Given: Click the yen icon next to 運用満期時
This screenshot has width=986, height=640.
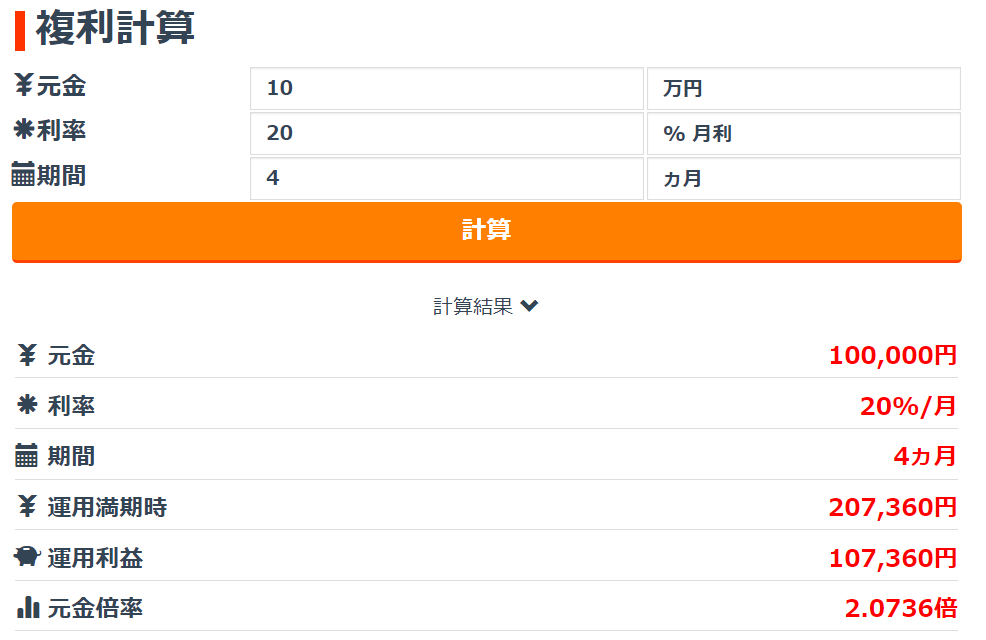Looking at the screenshot, I should click(27, 506).
